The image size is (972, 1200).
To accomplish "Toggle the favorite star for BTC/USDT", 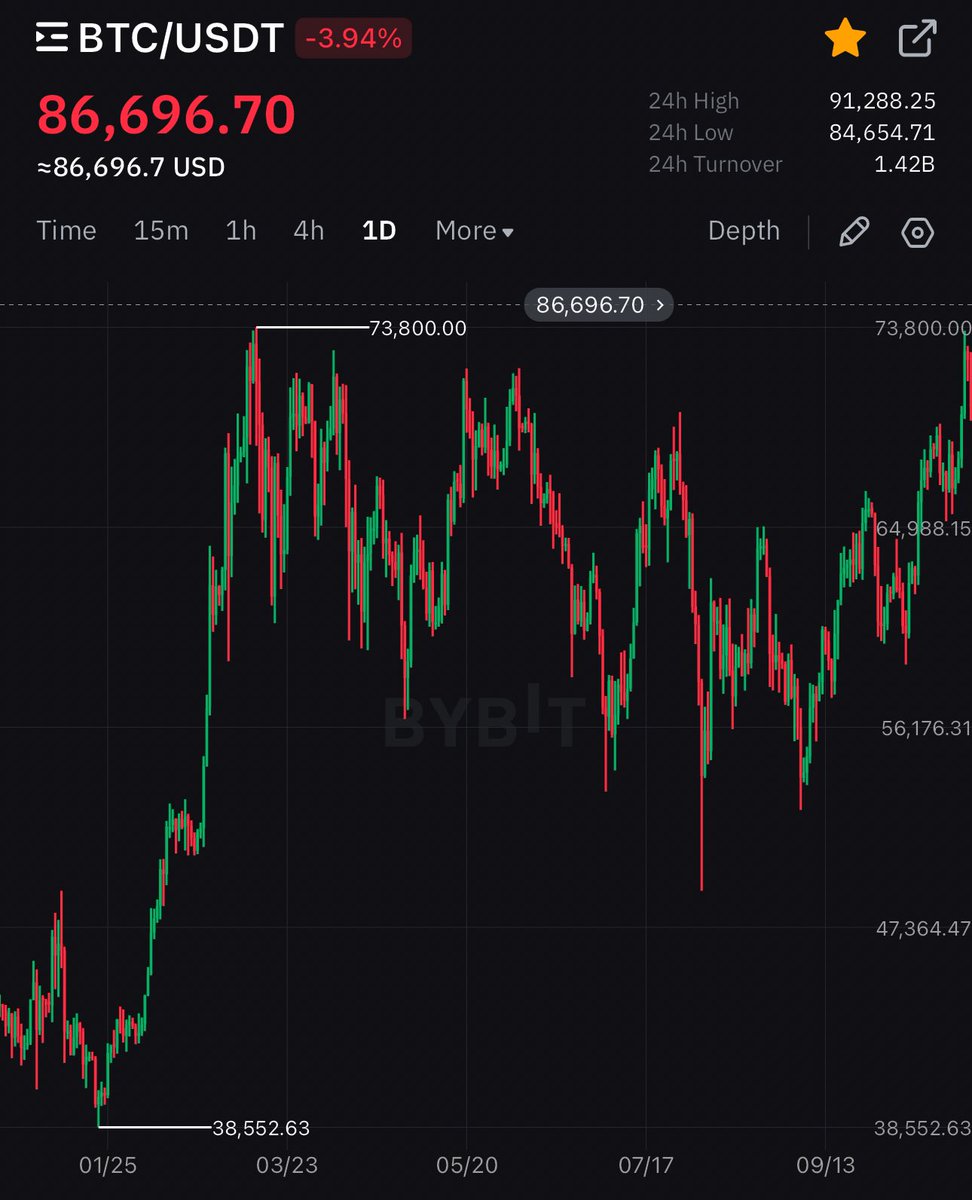I will pos(845,39).
